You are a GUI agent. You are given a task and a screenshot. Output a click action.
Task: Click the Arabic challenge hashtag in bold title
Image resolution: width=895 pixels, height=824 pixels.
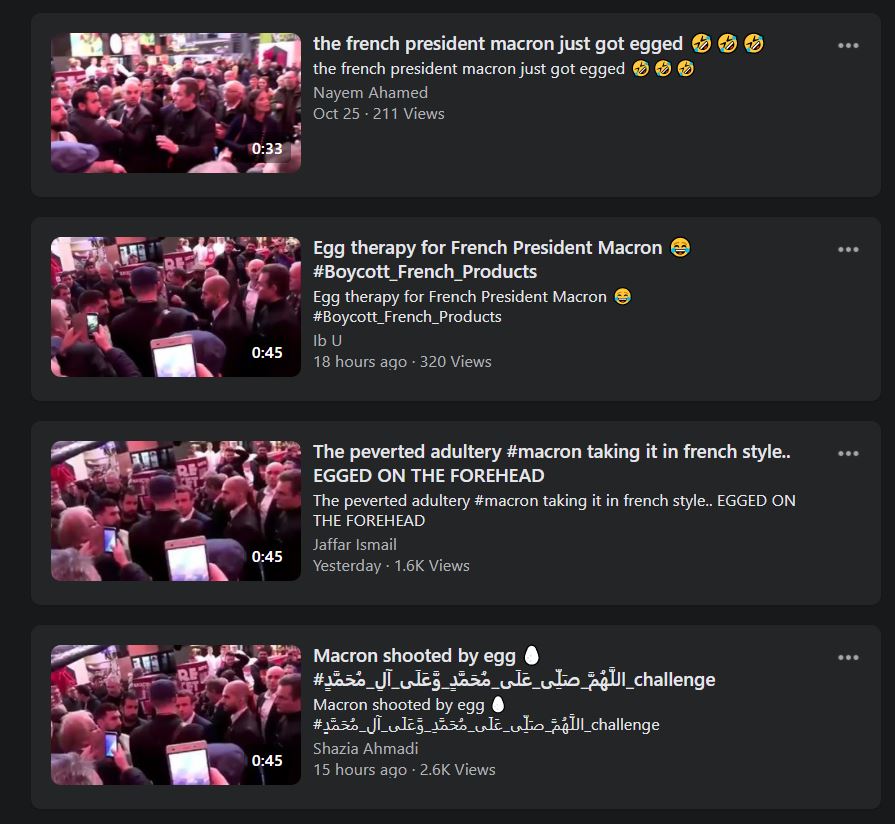[514, 680]
